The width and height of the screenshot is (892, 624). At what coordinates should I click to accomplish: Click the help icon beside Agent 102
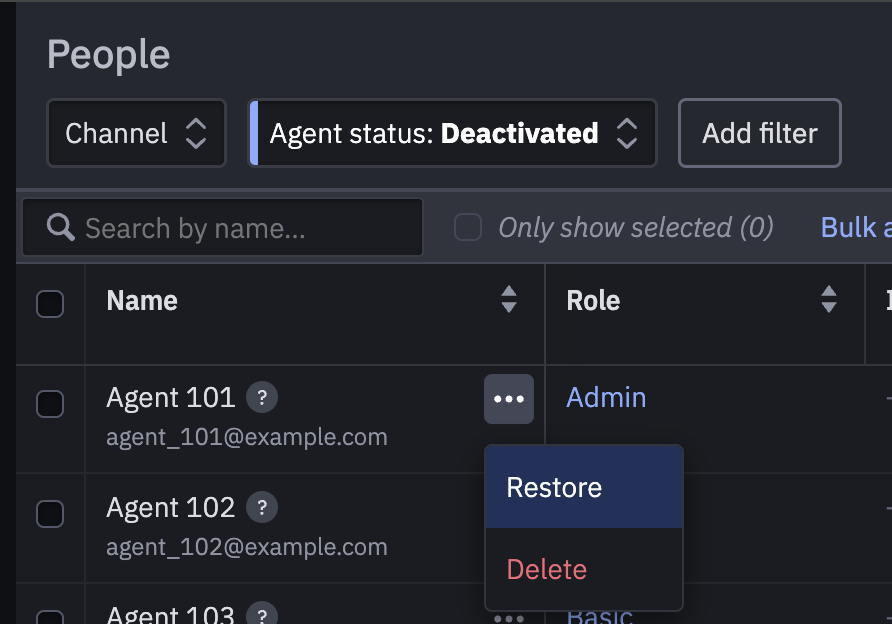pyautogui.click(x=262, y=507)
